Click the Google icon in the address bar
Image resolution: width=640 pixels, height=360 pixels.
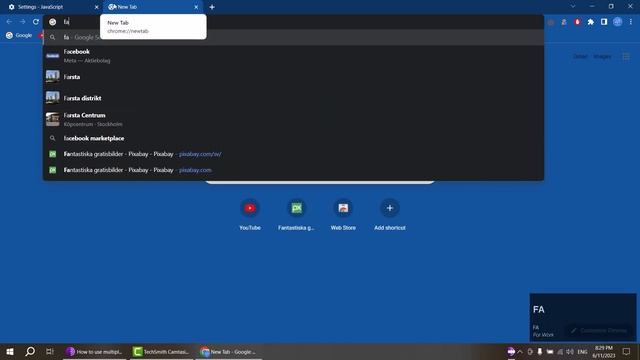tap(53, 22)
